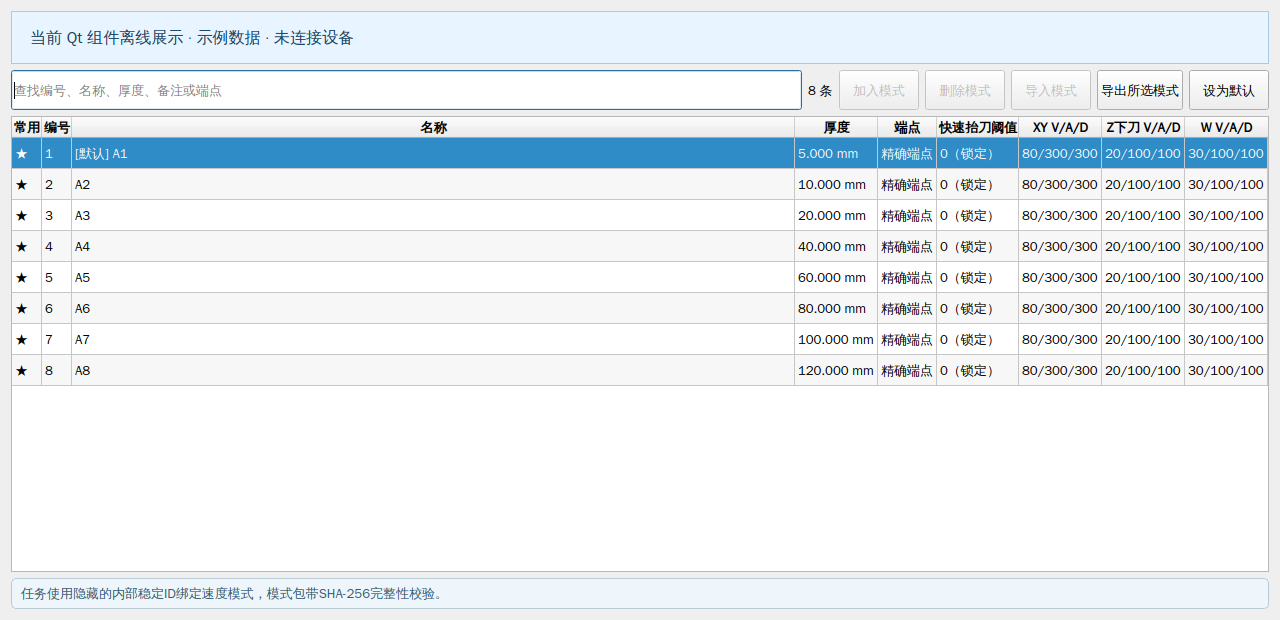Select the row named A2

(x=640, y=185)
